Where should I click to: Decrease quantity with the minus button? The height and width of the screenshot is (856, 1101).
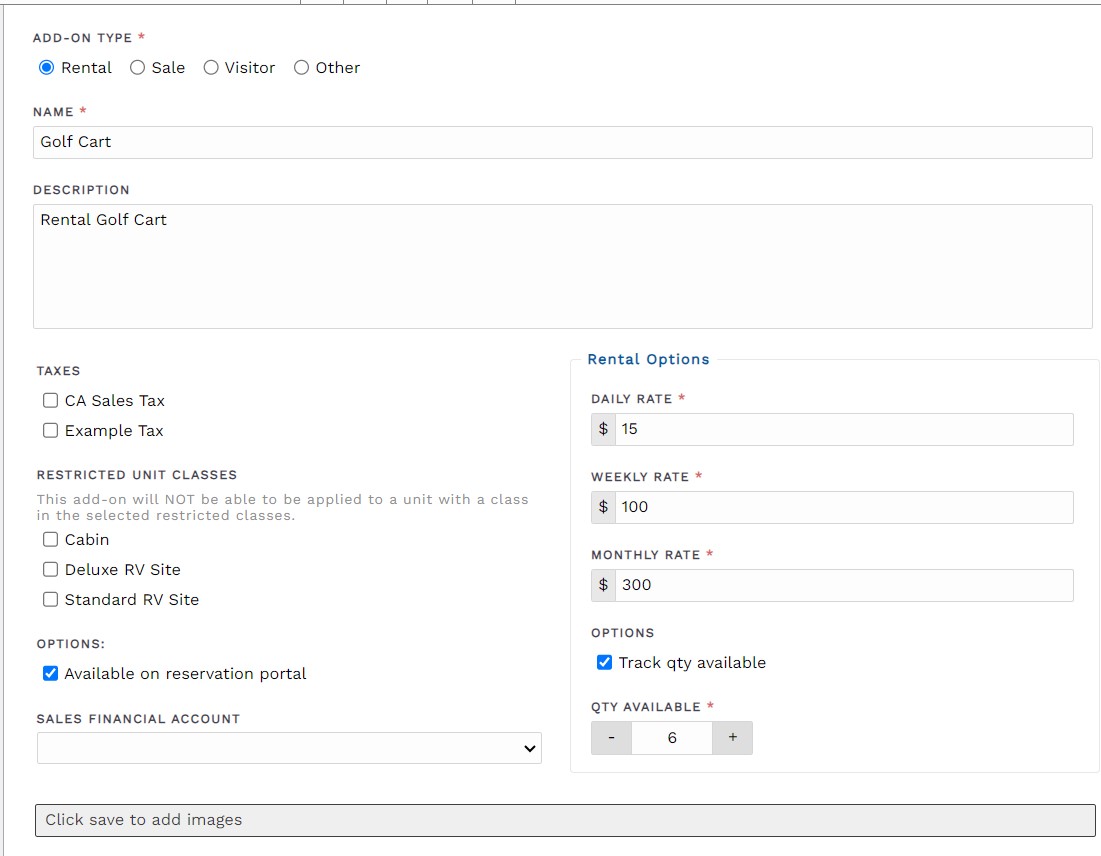(x=611, y=738)
